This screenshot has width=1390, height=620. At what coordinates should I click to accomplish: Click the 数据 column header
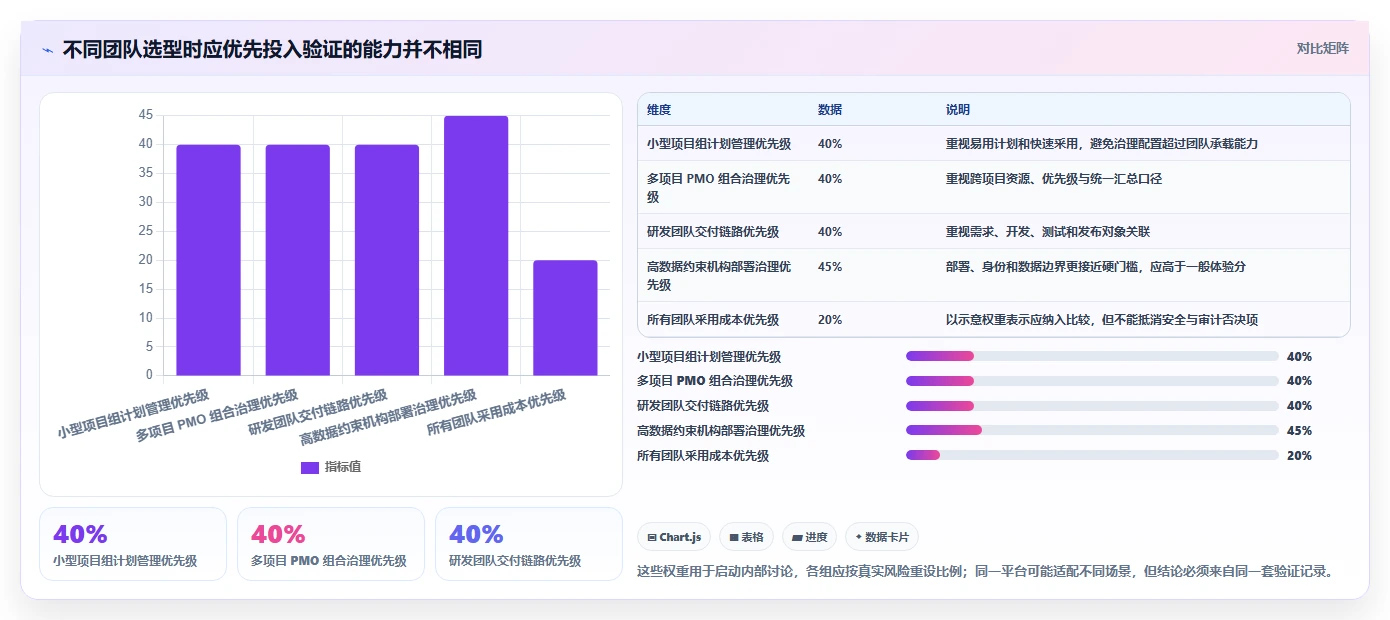point(830,110)
